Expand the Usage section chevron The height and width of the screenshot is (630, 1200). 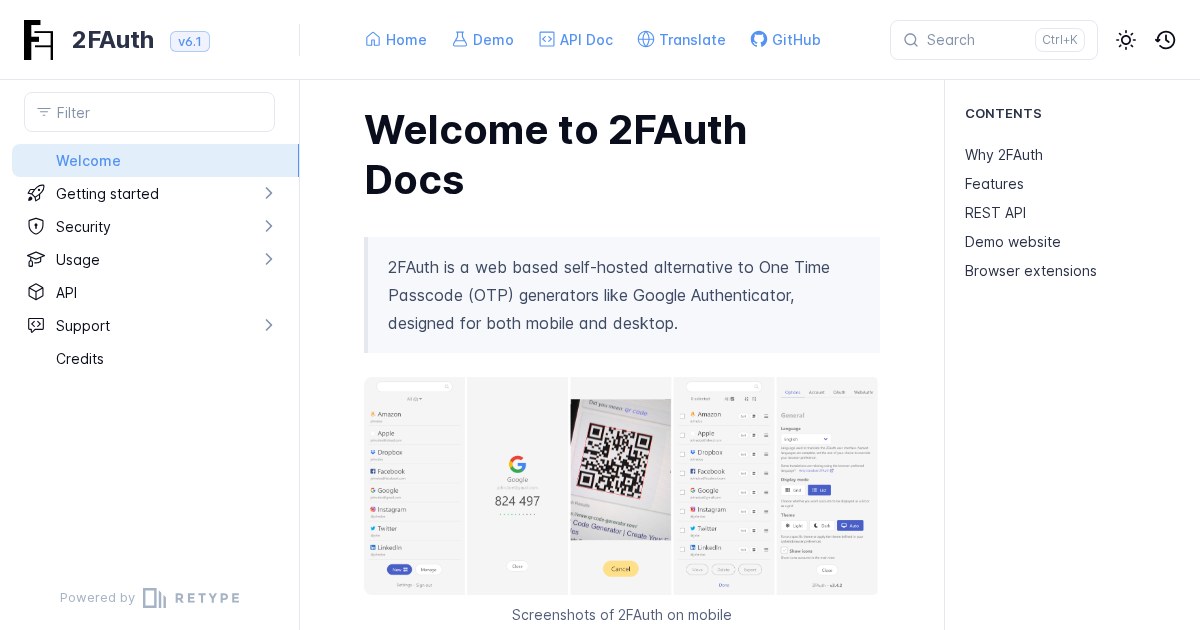click(x=268, y=259)
